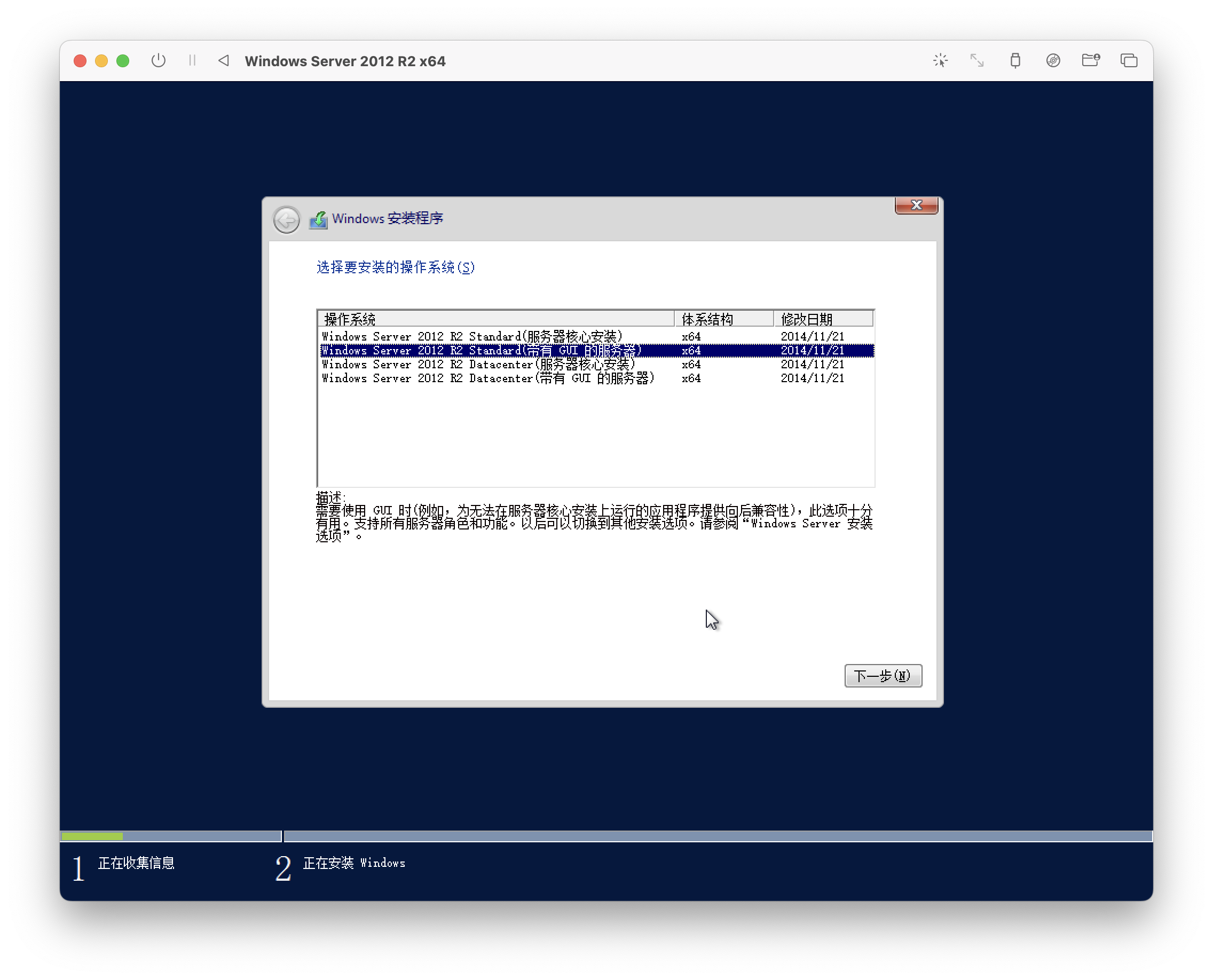Click the 下一步(N) button
This screenshot has height=980, width=1213.
pyautogui.click(x=883, y=676)
